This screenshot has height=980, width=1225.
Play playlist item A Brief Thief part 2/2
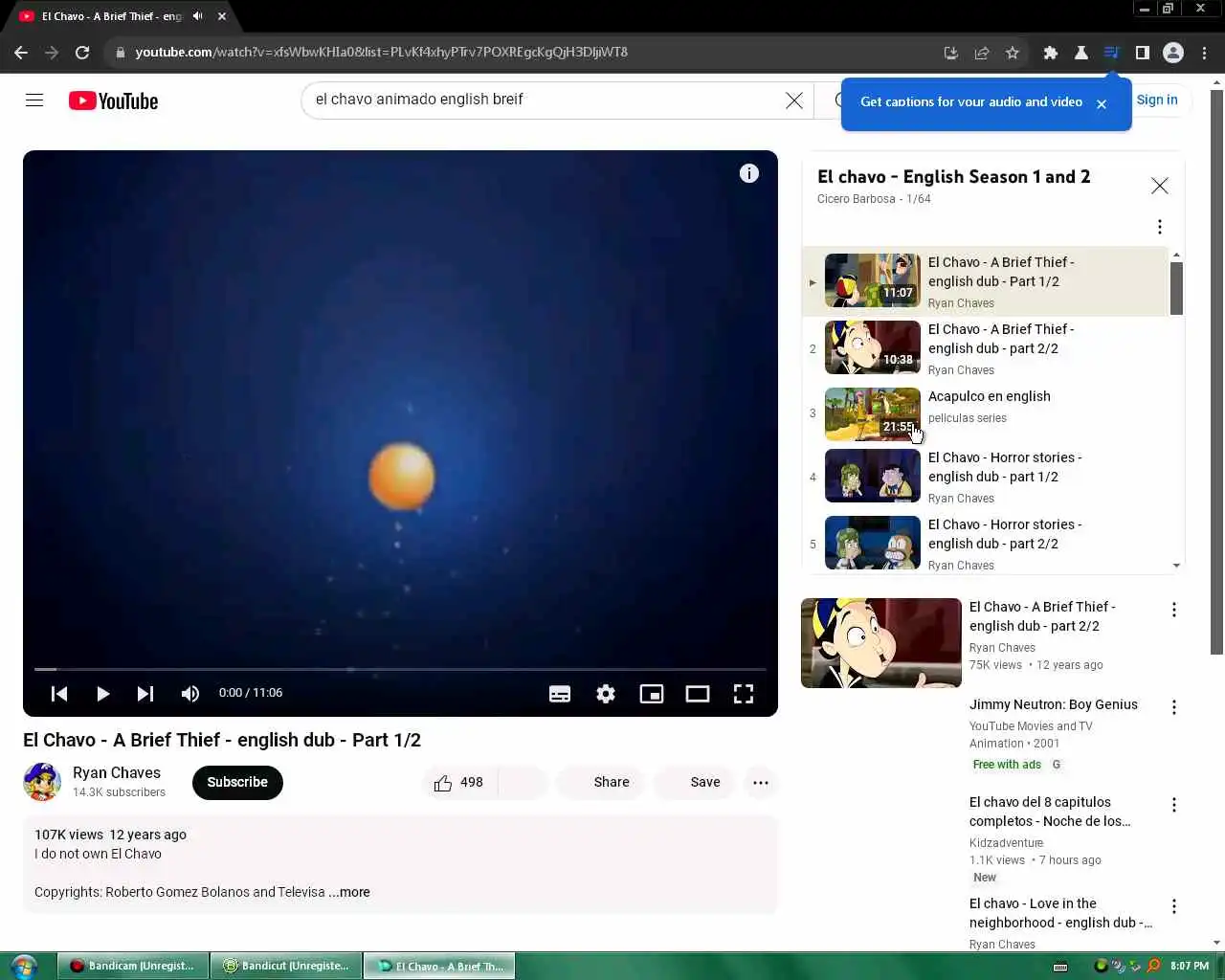(x=985, y=348)
